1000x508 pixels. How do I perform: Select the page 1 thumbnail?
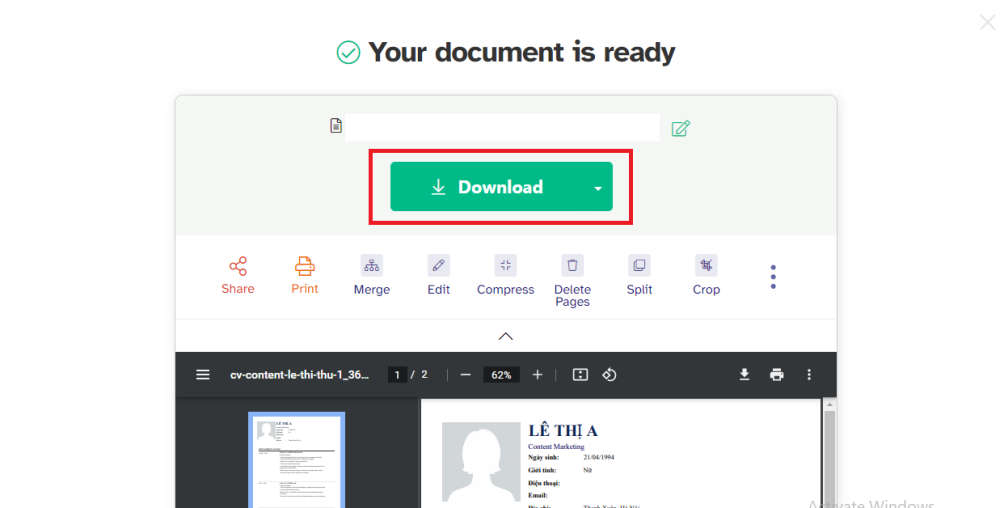[296, 460]
